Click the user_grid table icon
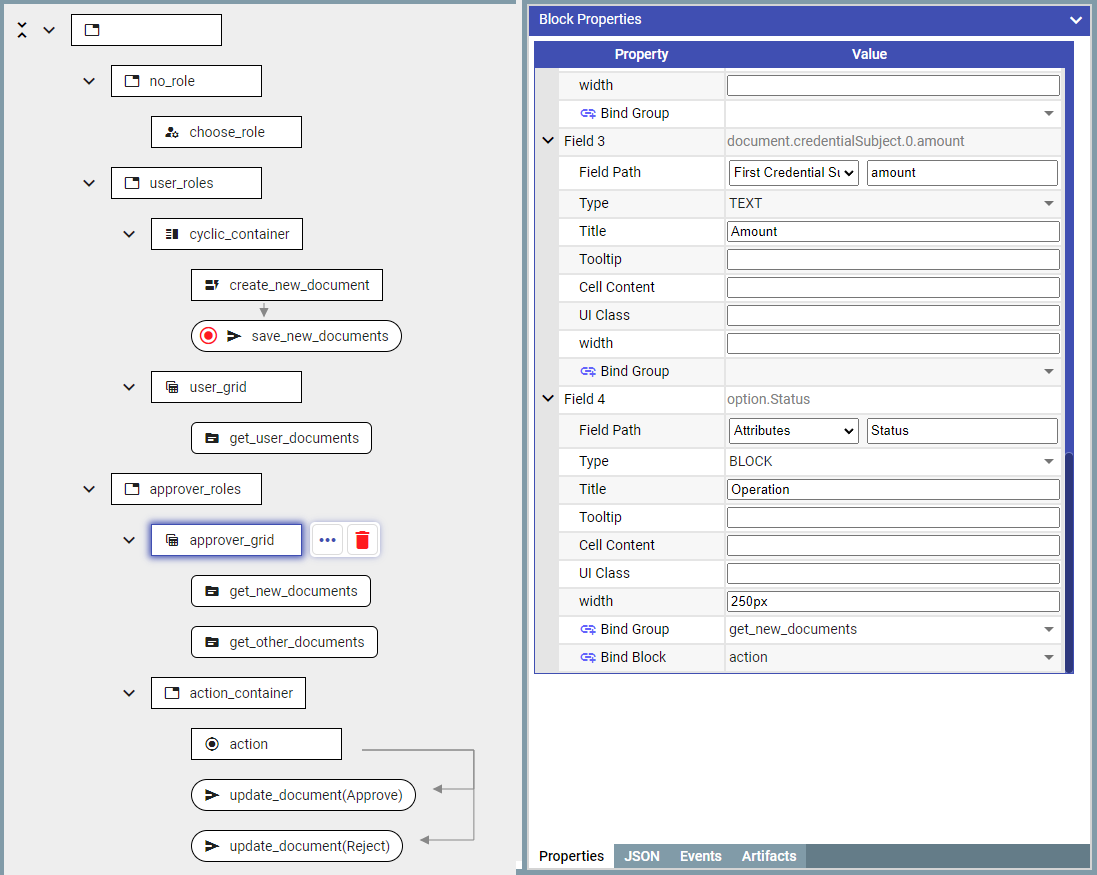The image size is (1097, 875). (x=172, y=387)
